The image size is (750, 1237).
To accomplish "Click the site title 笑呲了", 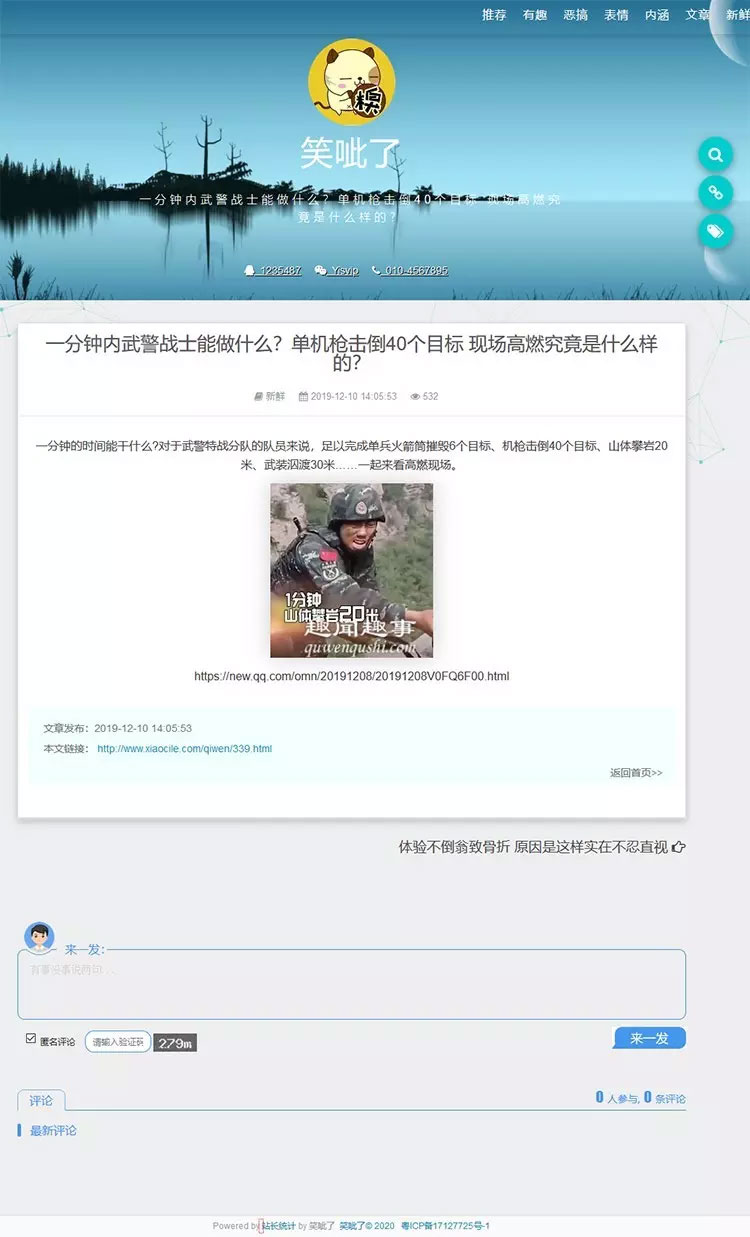I will pyautogui.click(x=351, y=153).
